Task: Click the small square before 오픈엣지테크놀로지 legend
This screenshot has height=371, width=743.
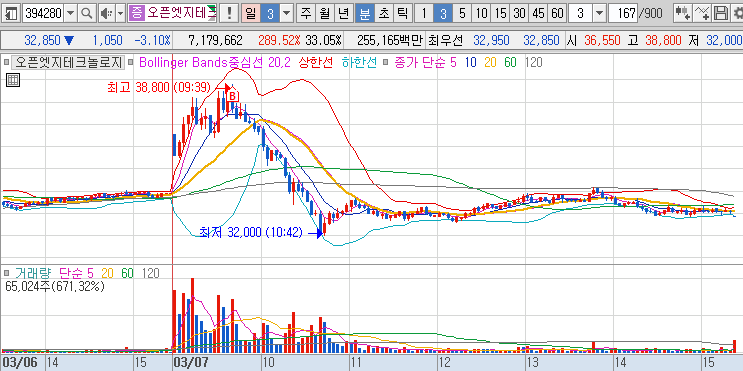Action: [x=6, y=62]
